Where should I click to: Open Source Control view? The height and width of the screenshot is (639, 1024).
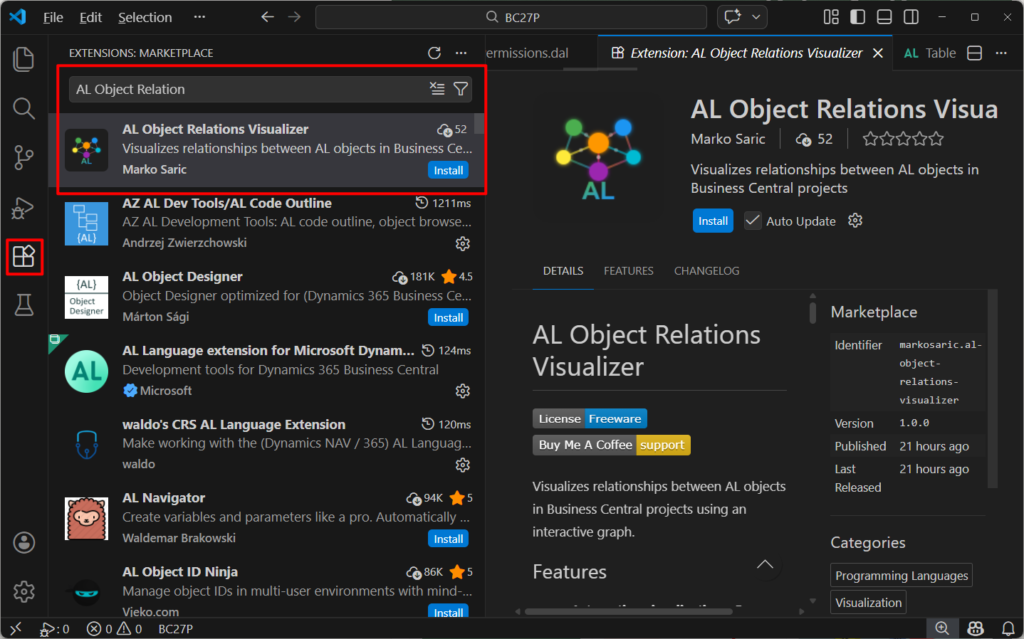coord(24,158)
